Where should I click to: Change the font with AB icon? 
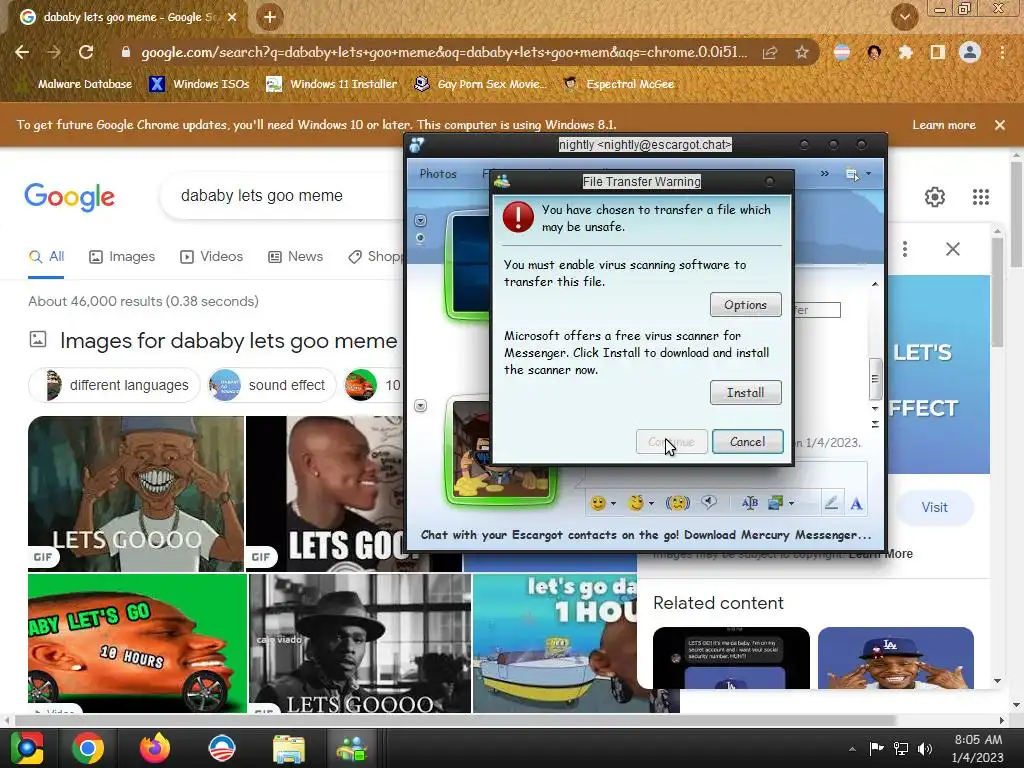750,502
